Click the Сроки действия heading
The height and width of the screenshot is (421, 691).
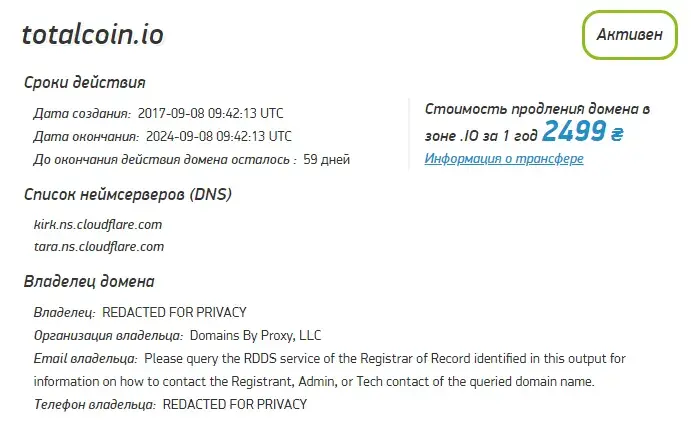click(85, 82)
